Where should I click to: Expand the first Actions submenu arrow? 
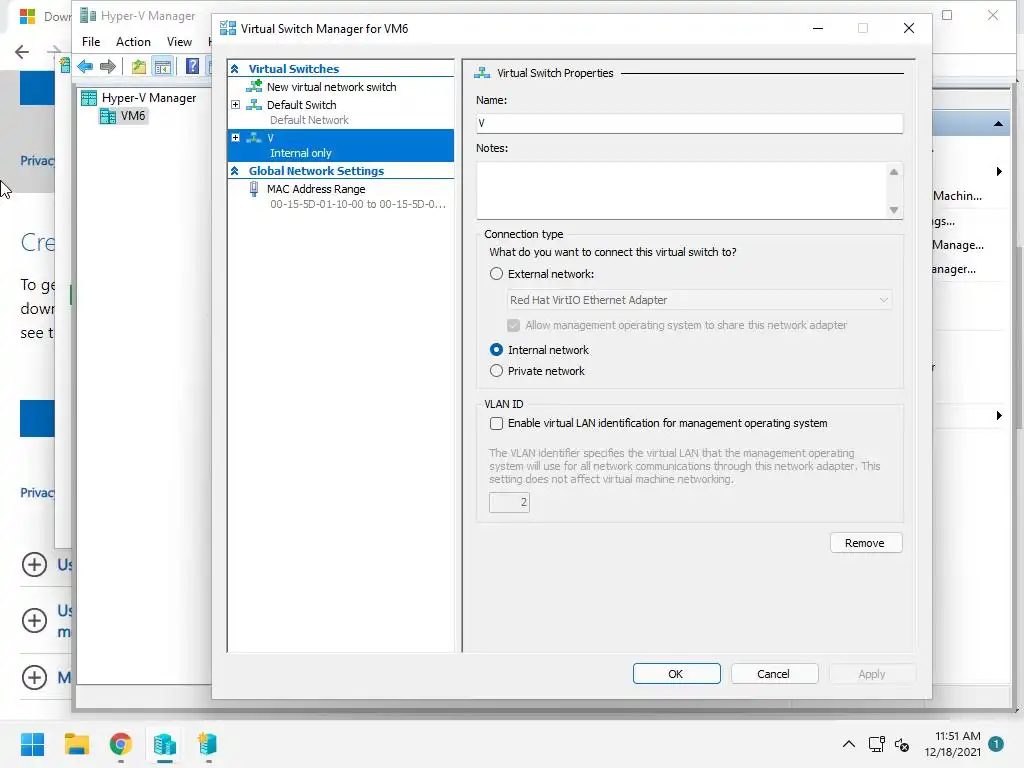pyautogui.click(x=999, y=172)
